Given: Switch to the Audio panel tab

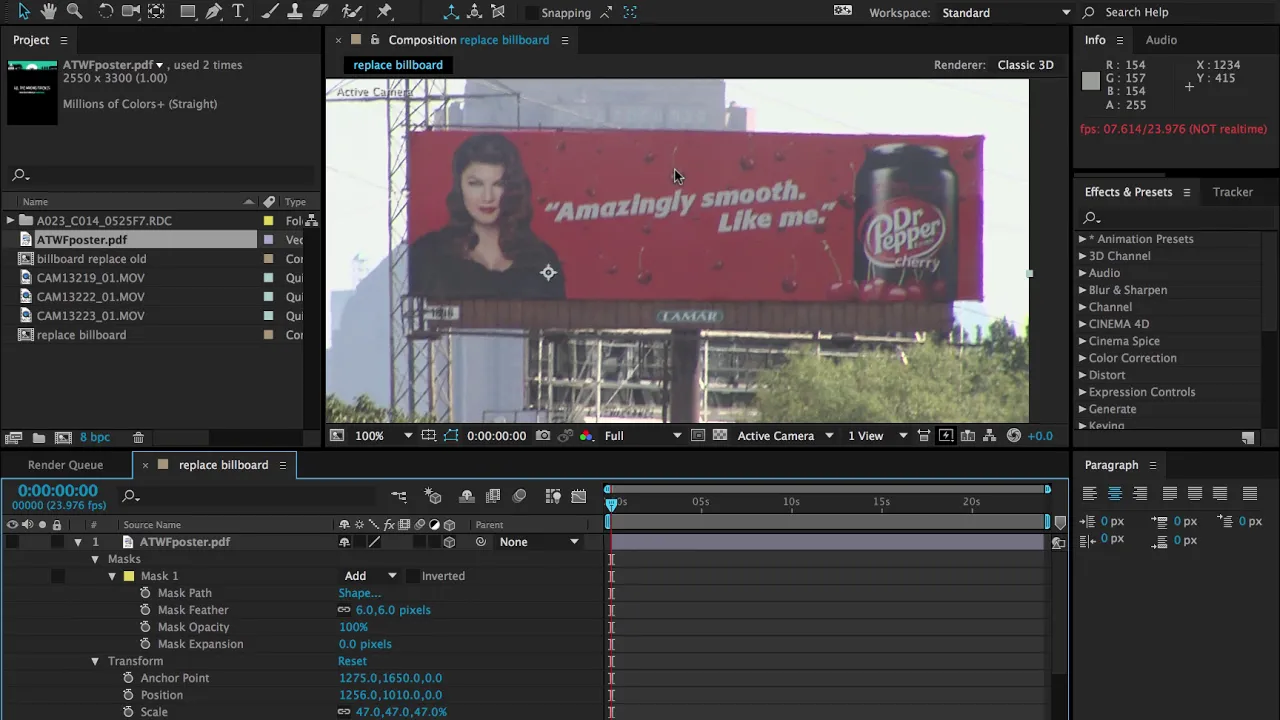Looking at the screenshot, I should 1161,40.
